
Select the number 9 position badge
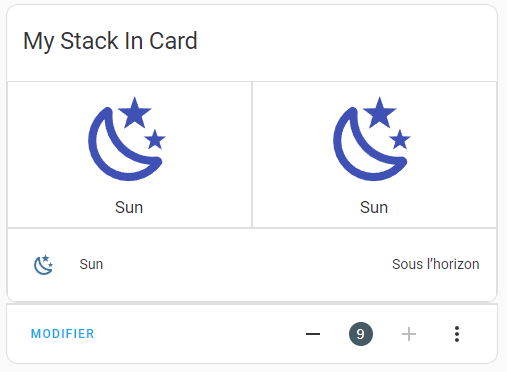pyautogui.click(x=361, y=334)
